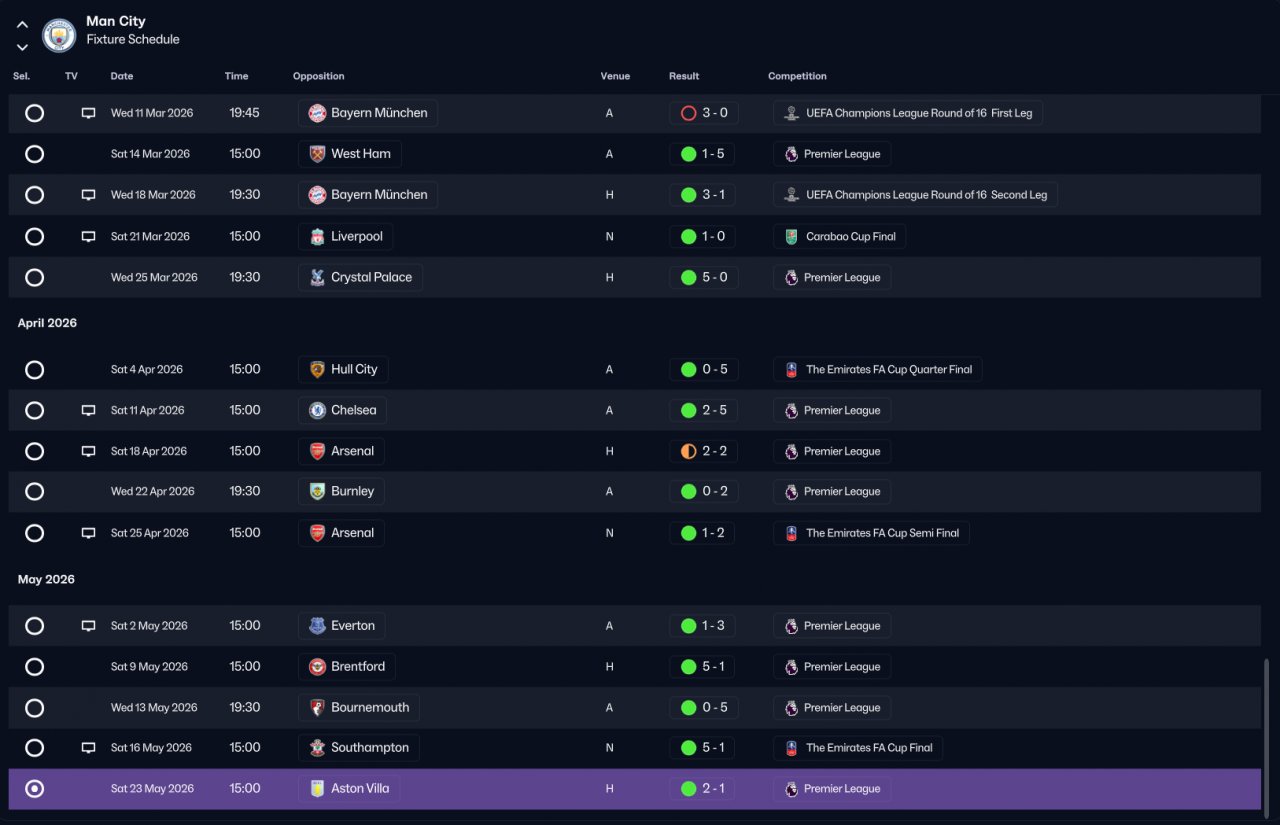
Task: Click the Hull City club badge
Action: [x=317, y=369]
